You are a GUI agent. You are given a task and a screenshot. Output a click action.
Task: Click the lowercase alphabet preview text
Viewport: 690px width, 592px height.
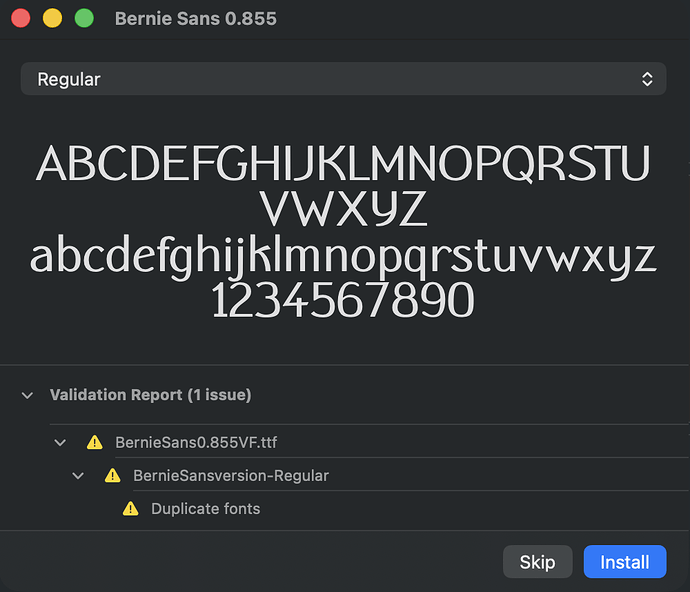click(x=343, y=257)
